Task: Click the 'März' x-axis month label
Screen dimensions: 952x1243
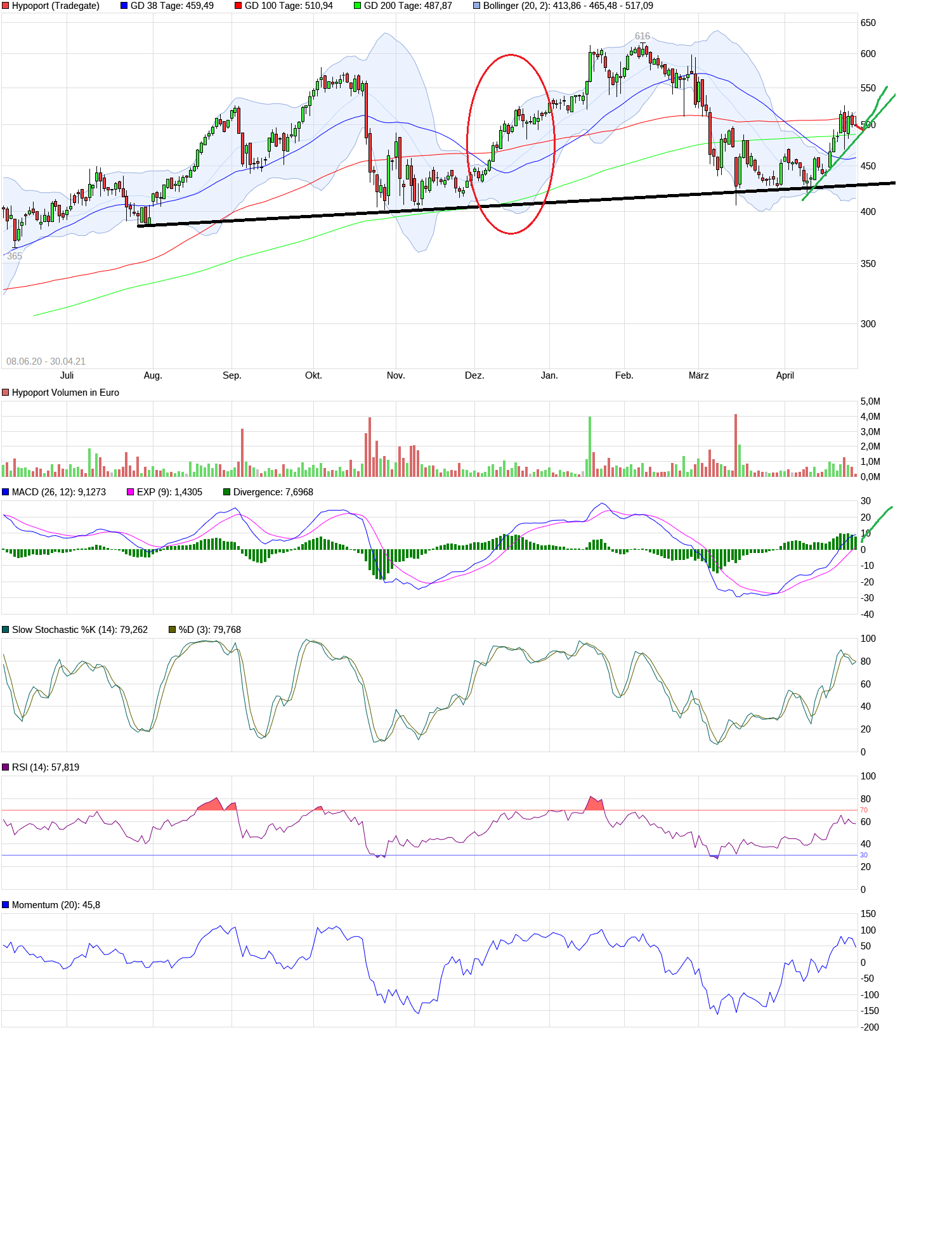Action: (698, 375)
